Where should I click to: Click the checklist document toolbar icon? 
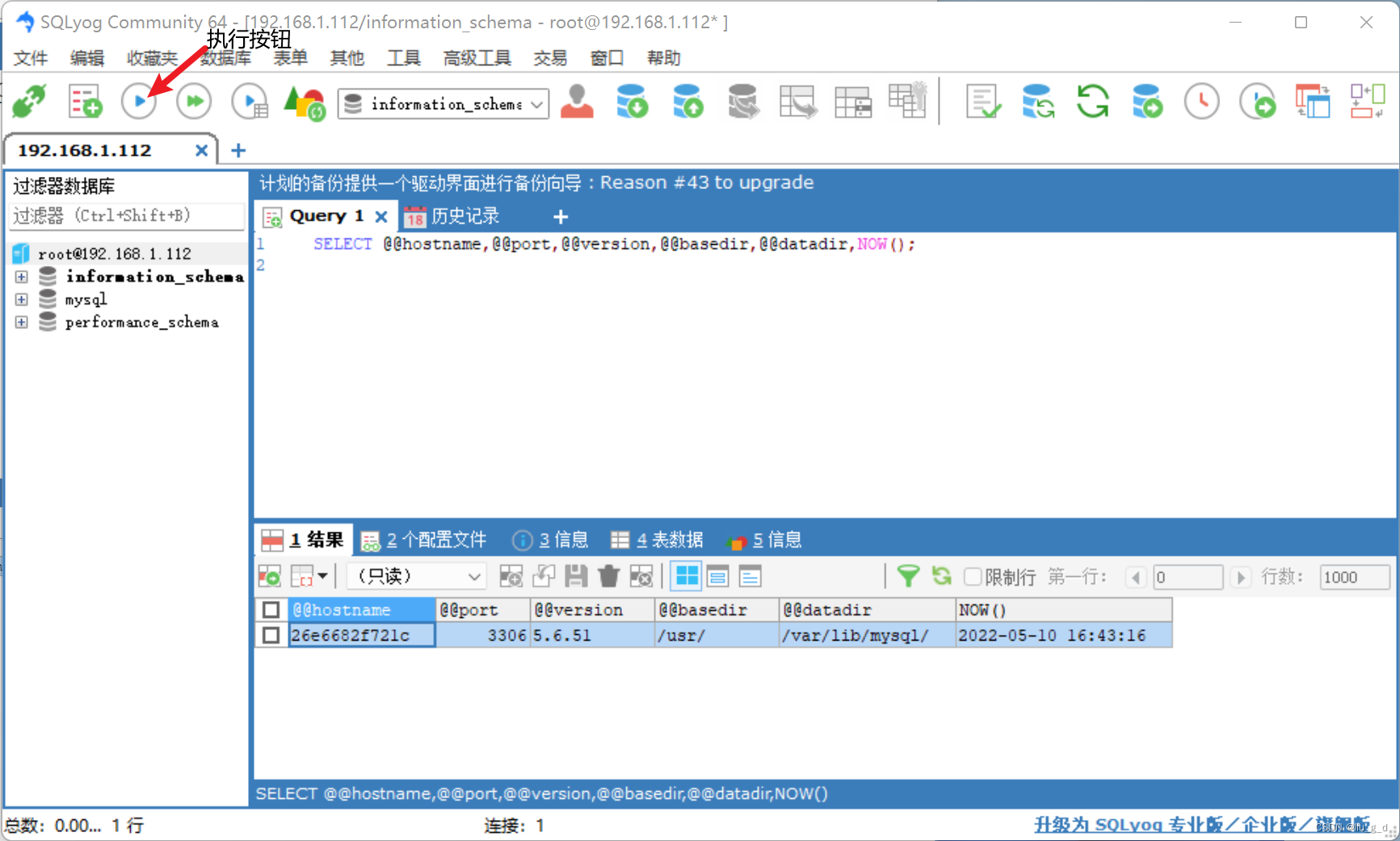(x=983, y=102)
